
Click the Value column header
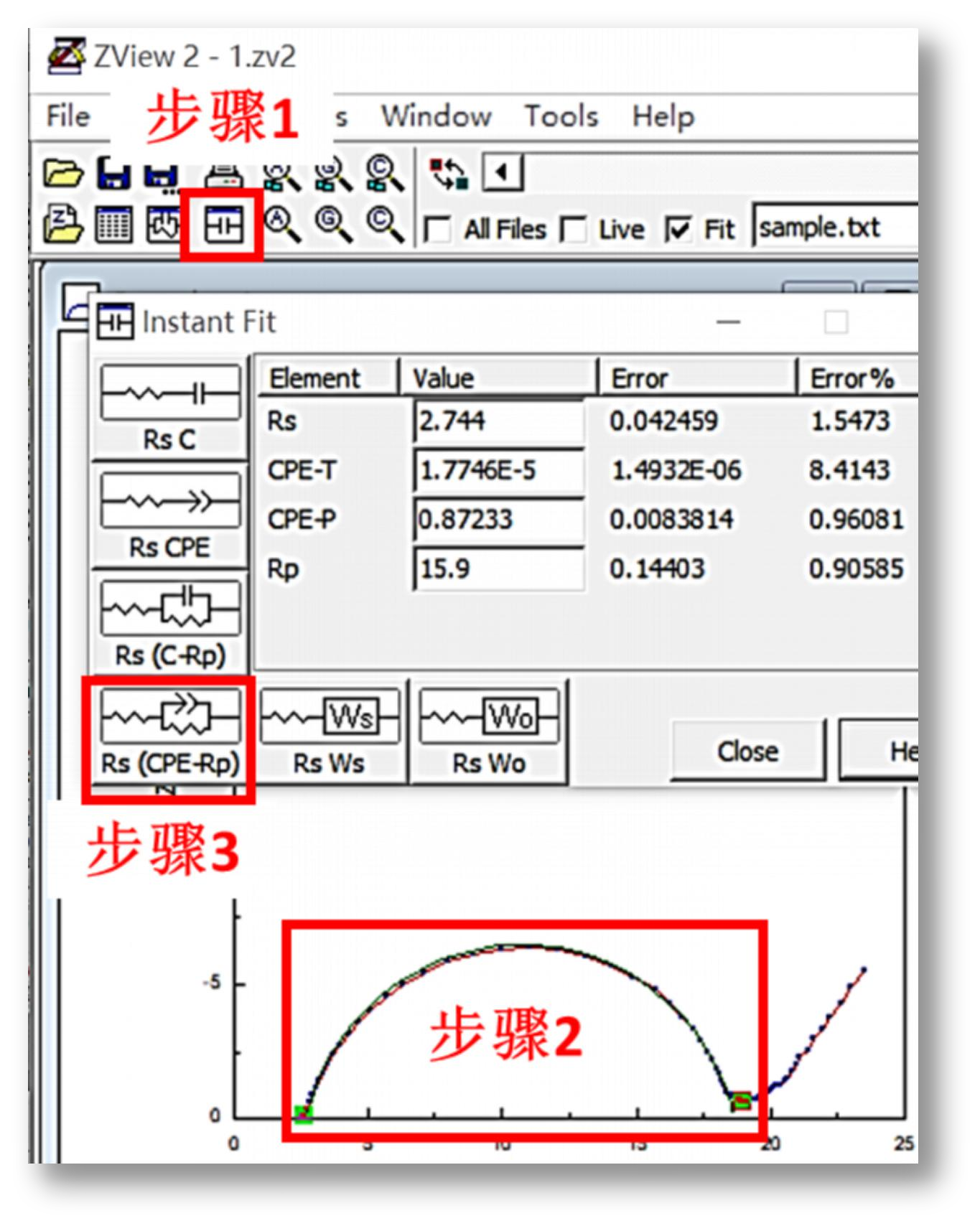(498, 378)
